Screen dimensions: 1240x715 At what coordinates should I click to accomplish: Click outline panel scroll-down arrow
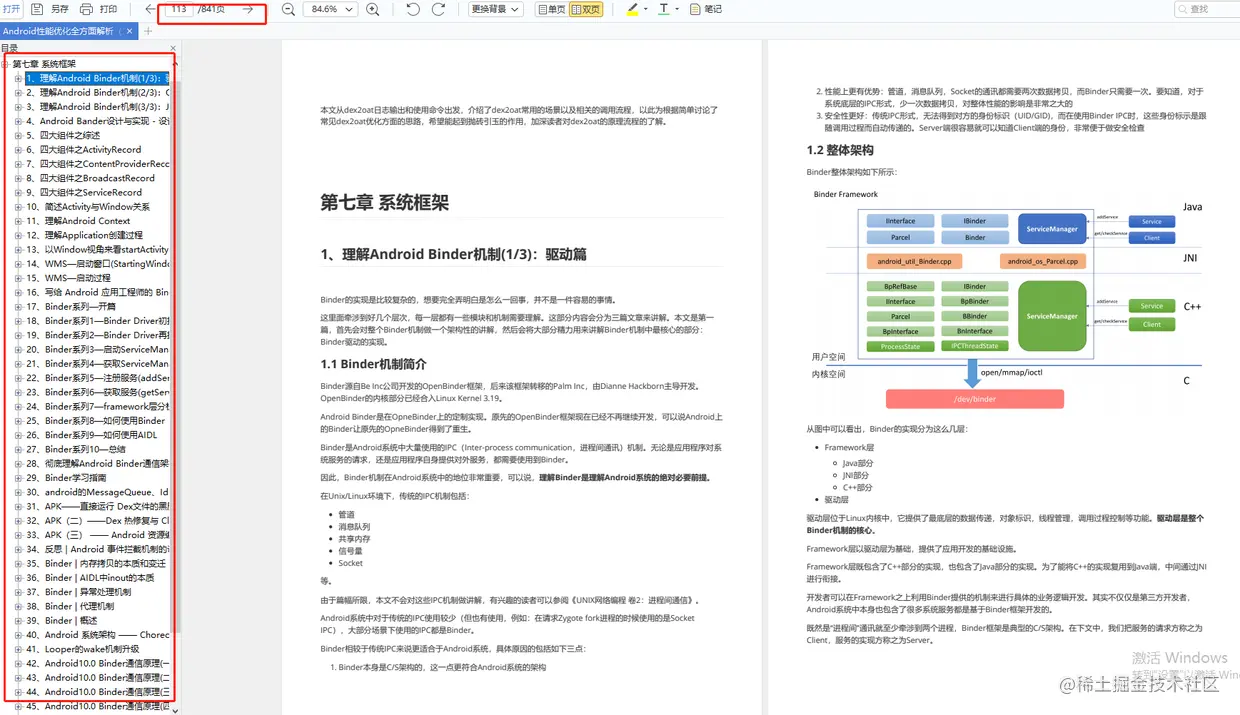pos(177,709)
